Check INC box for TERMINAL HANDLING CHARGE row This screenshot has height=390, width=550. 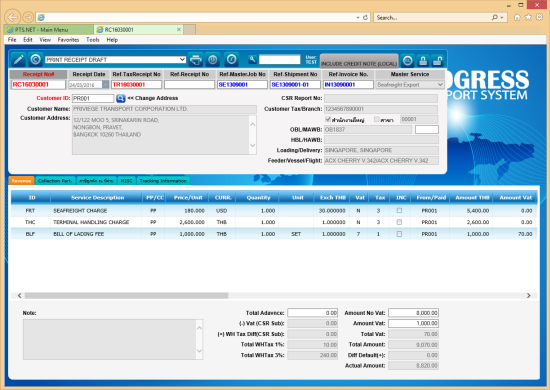click(x=399, y=222)
